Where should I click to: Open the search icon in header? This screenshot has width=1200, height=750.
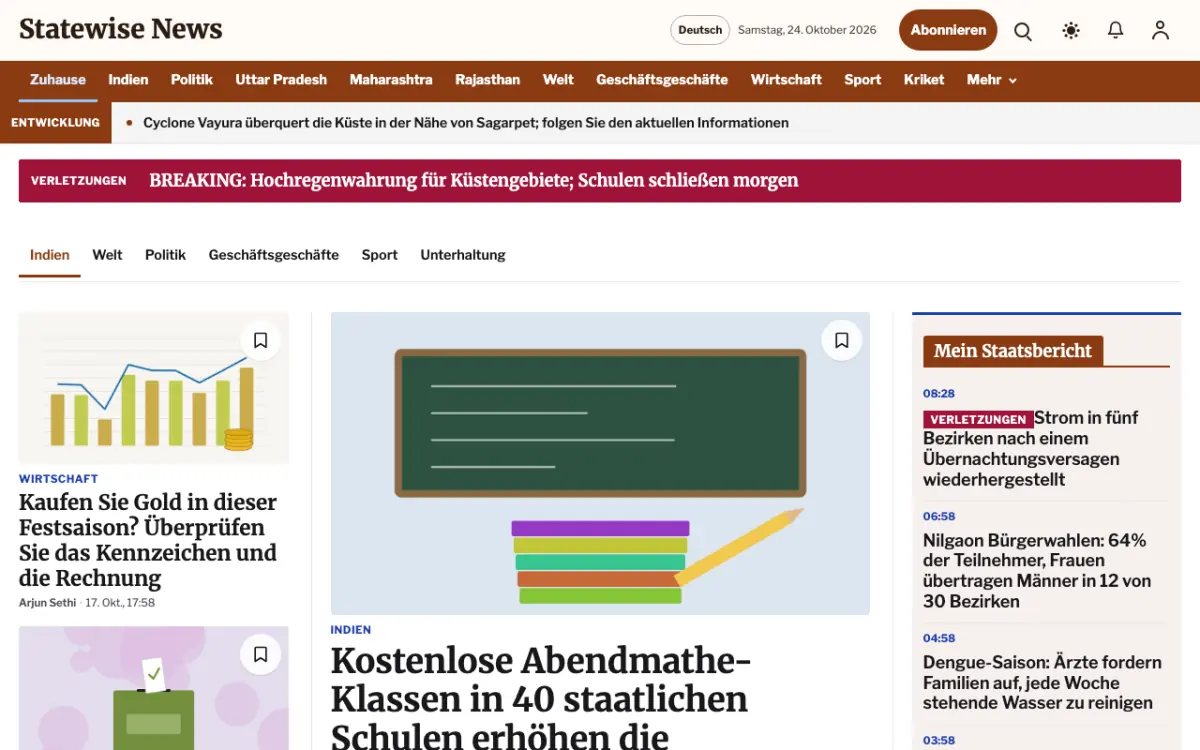[1023, 31]
